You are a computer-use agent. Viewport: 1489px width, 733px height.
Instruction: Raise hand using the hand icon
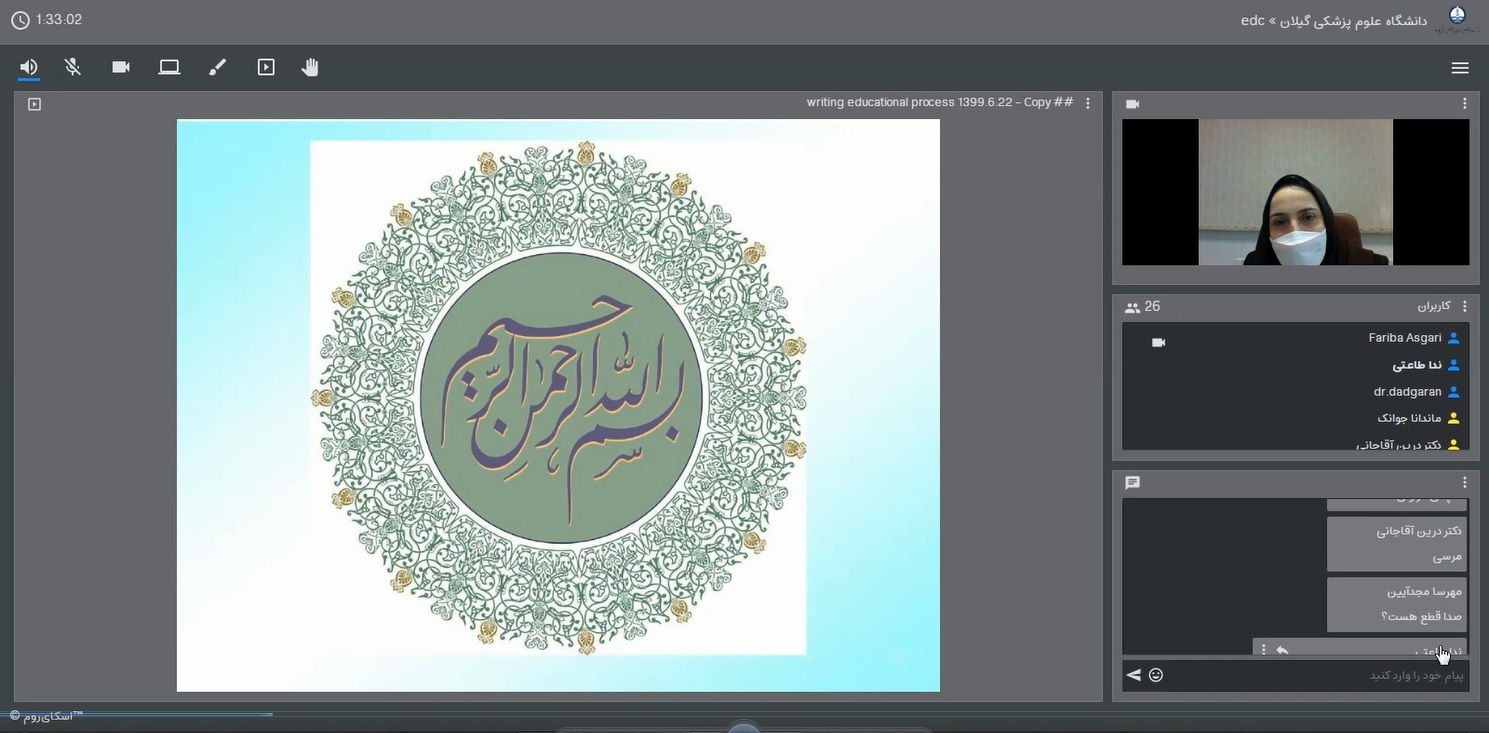click(310, 67)
